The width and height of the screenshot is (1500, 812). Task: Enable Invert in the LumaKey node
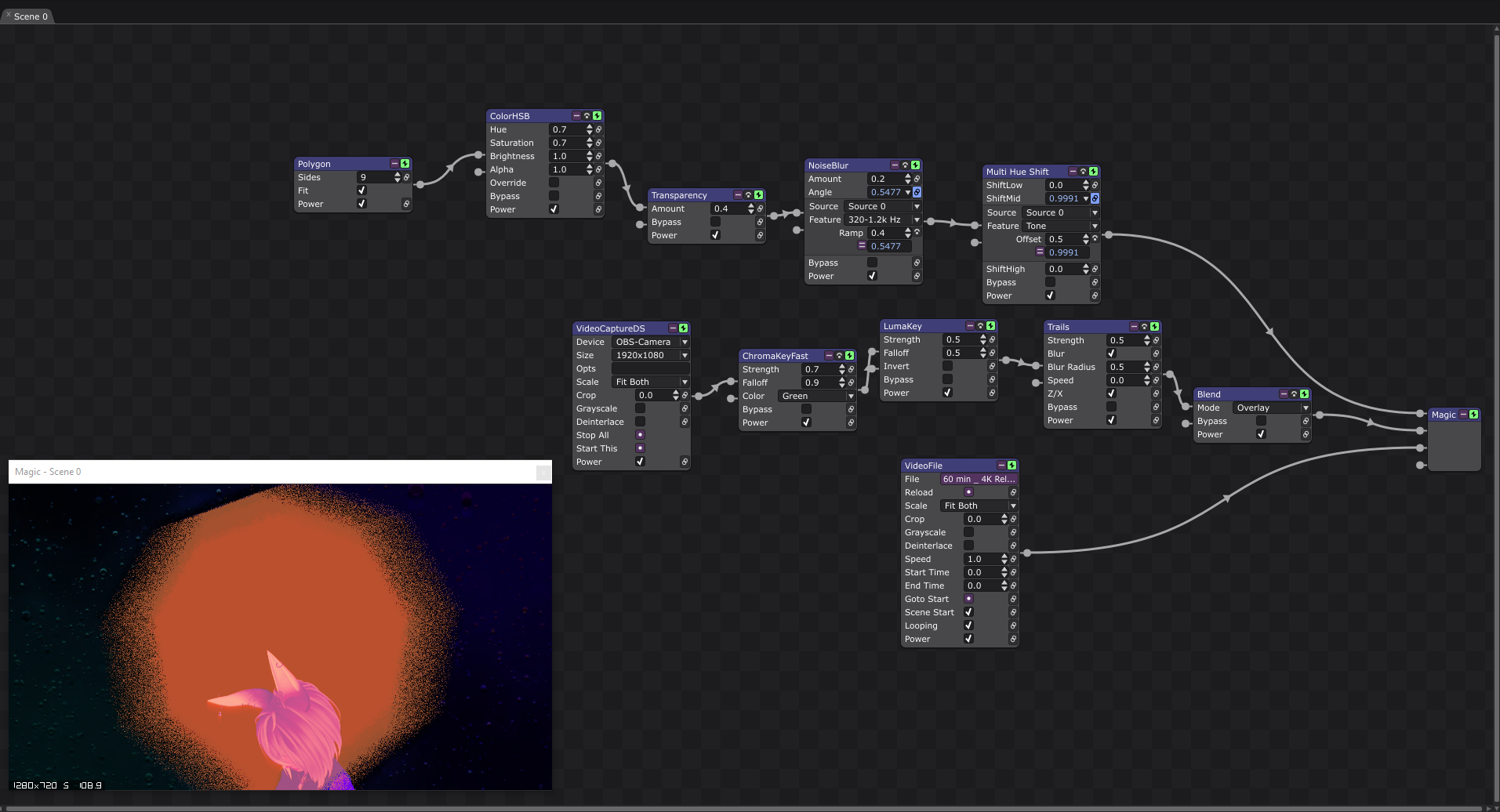click(x=947, y=366)
